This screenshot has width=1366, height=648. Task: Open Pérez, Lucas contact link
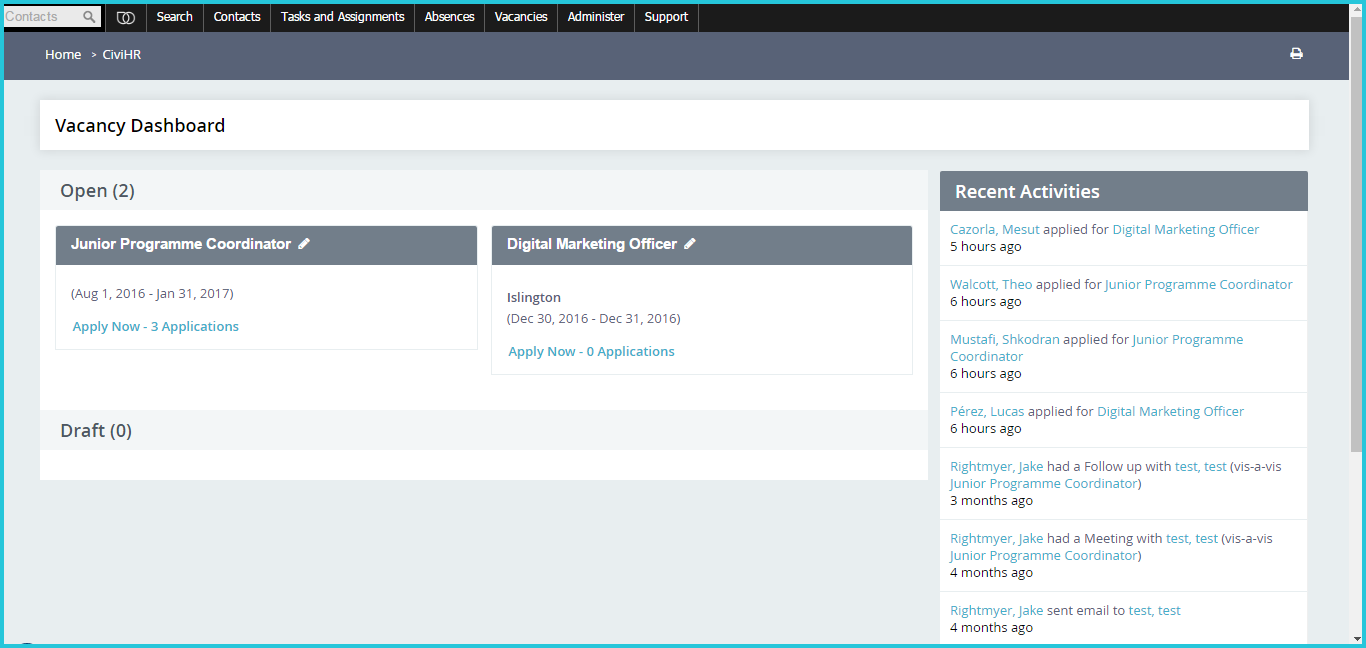[987, 412]
